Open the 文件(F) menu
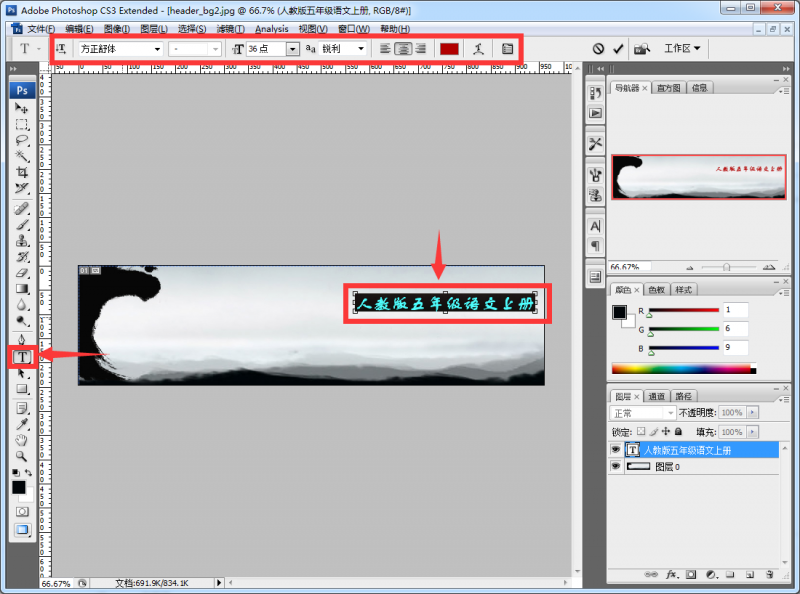Viewport: 800px width, 594px height. [x=41, y=29]
